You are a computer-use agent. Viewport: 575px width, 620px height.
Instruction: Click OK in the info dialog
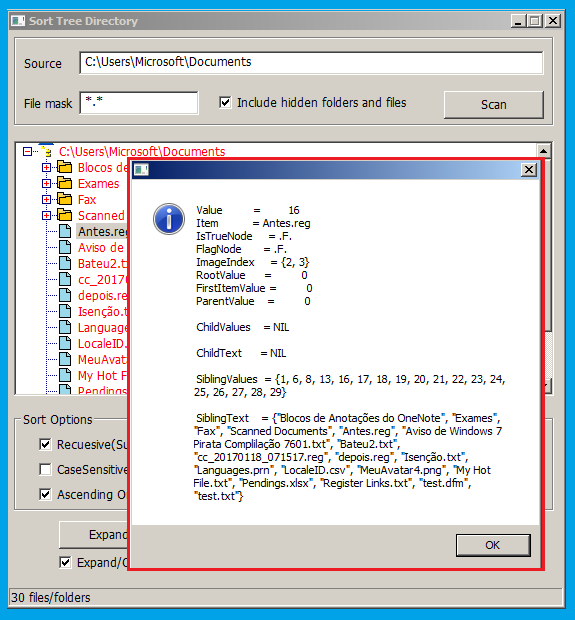click(x=493, y=545)
